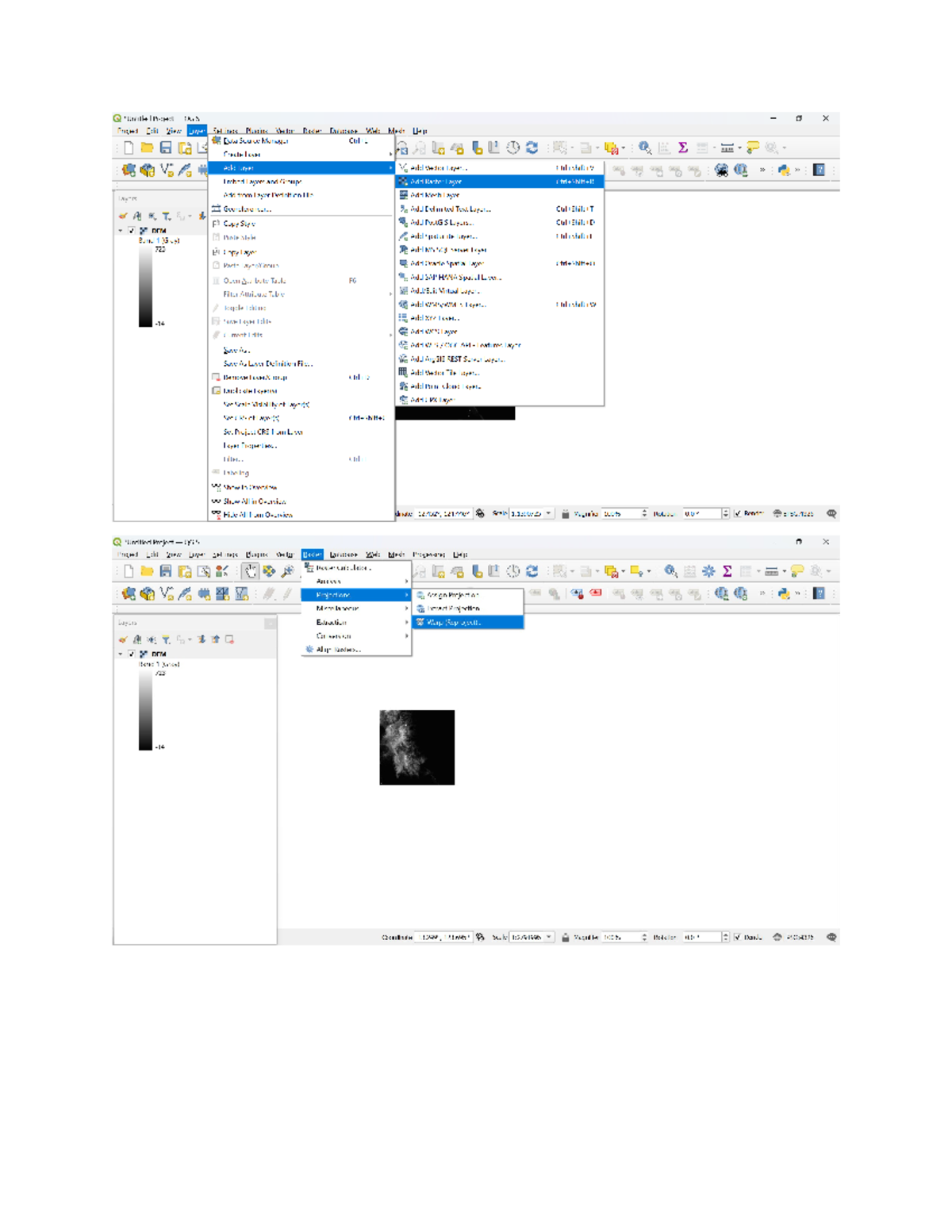Screen dimensions: 952x1232
Task: Click Warp (Reproject) under Projections
Action: tap(453, 622)
